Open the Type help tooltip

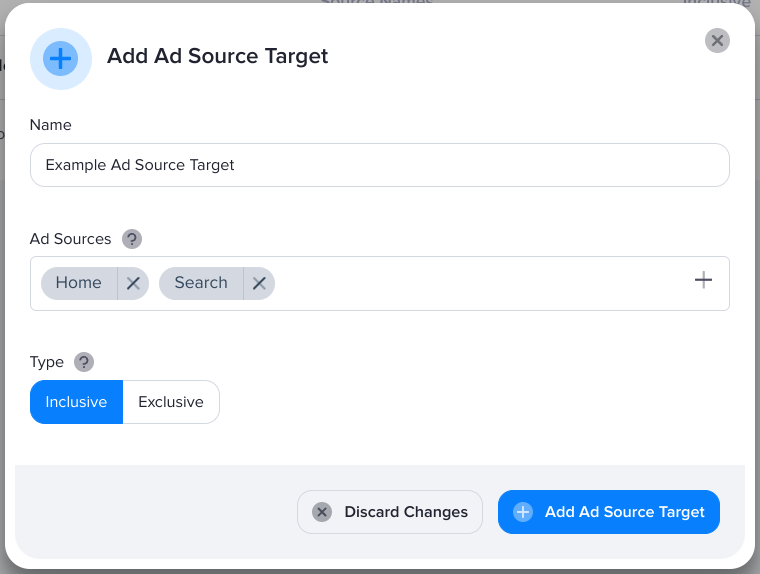click(x=84, y=362)
